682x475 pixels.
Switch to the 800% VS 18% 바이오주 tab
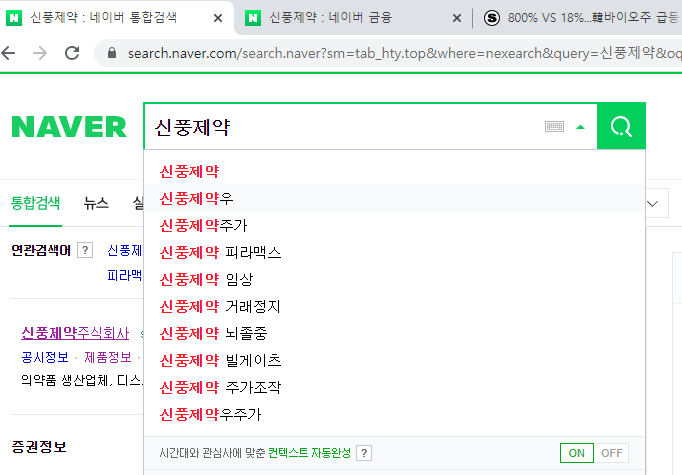tap(581, 18)
